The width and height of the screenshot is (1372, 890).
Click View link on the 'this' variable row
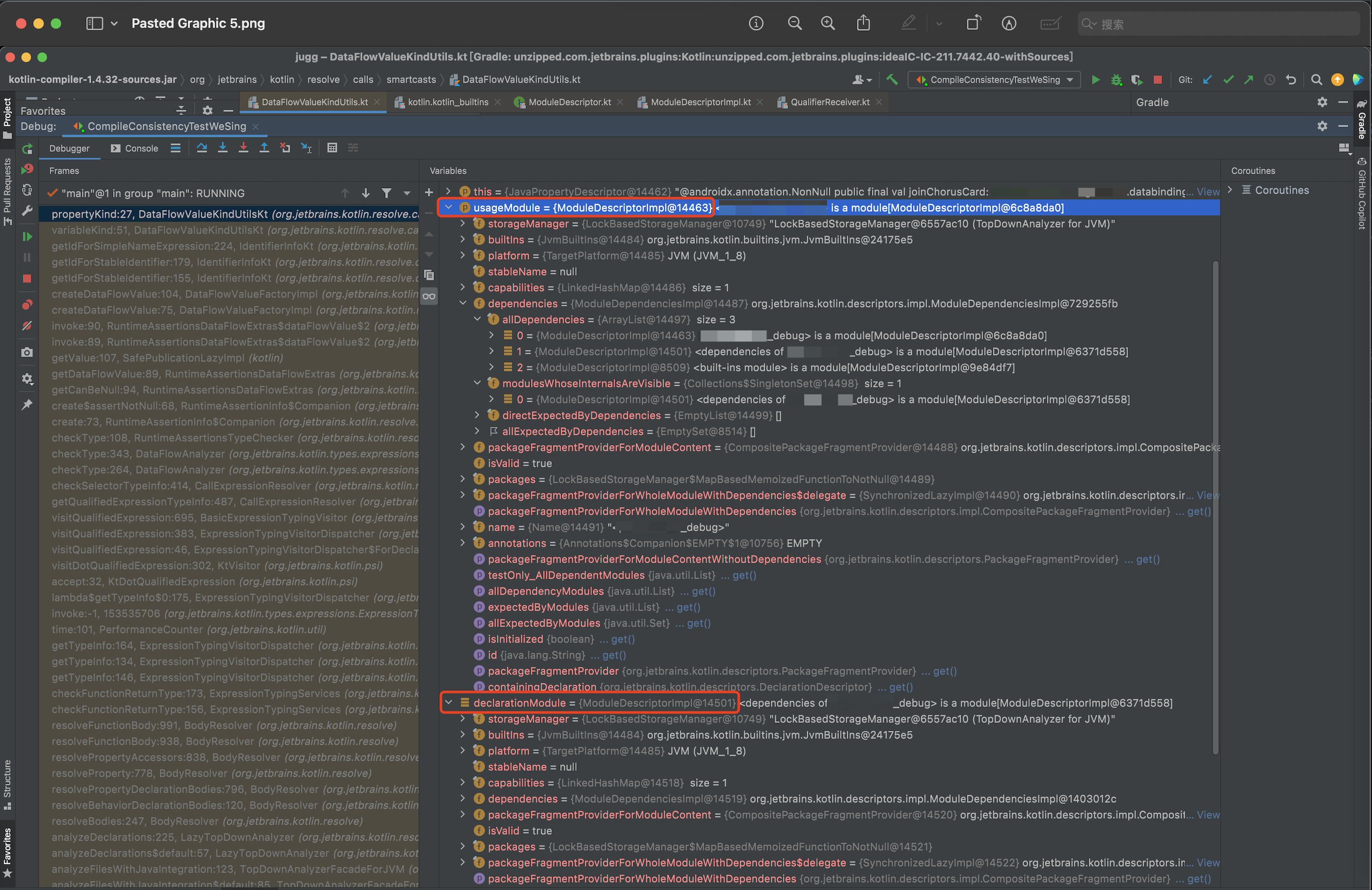(x=1208, y=192)
